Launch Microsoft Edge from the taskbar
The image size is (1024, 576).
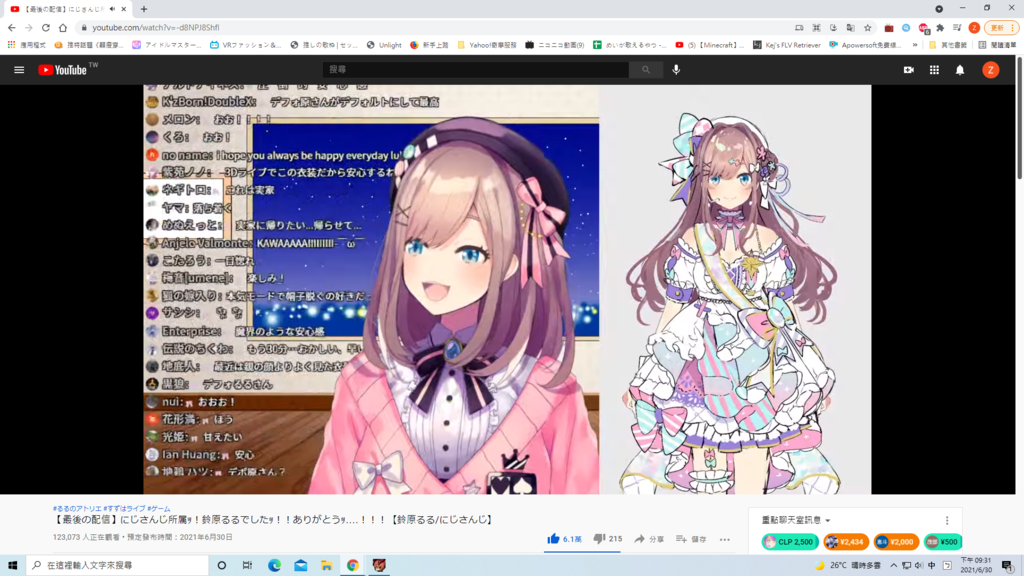click(274, 565)
